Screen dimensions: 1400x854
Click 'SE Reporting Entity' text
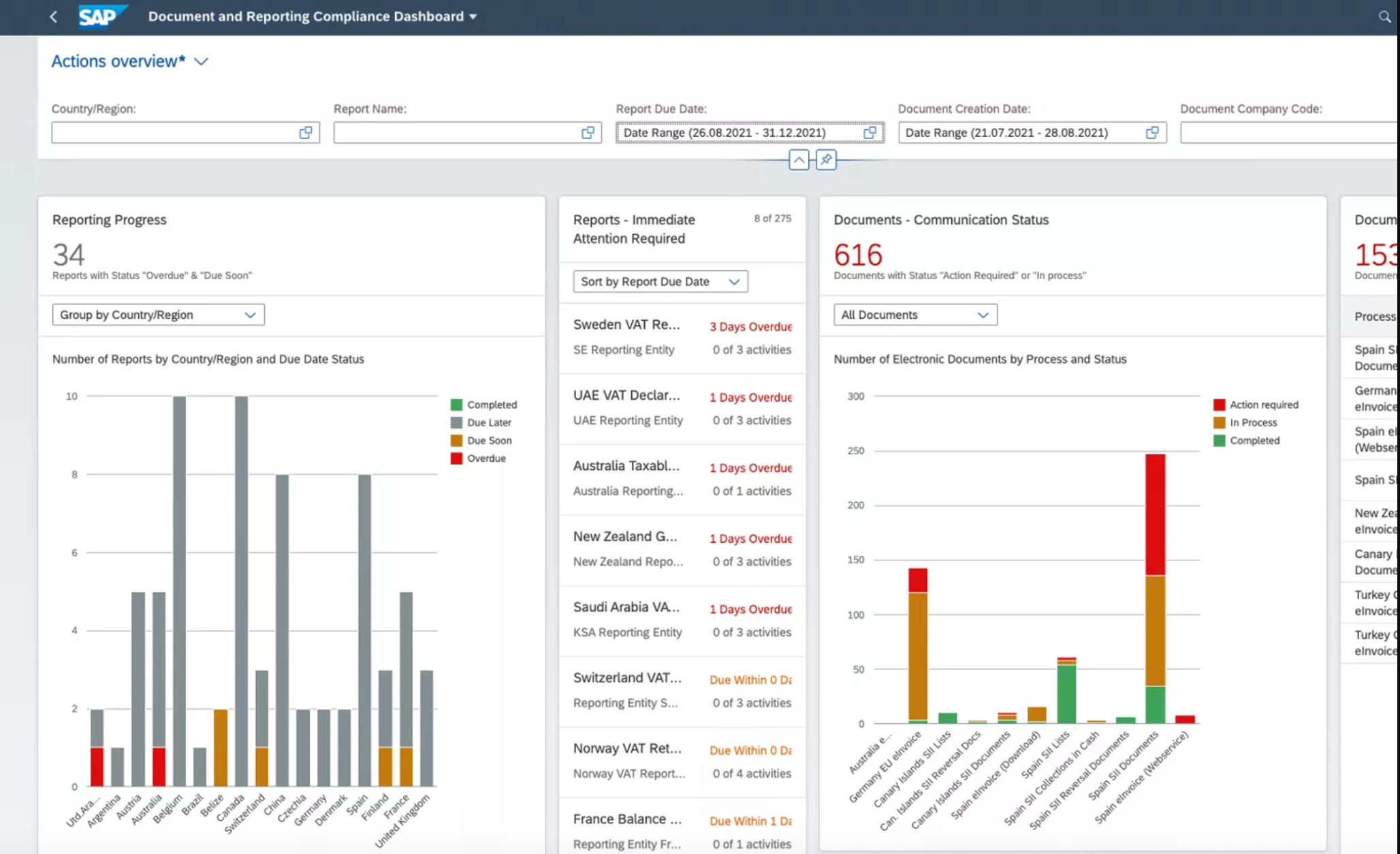(x=624, y=350)
